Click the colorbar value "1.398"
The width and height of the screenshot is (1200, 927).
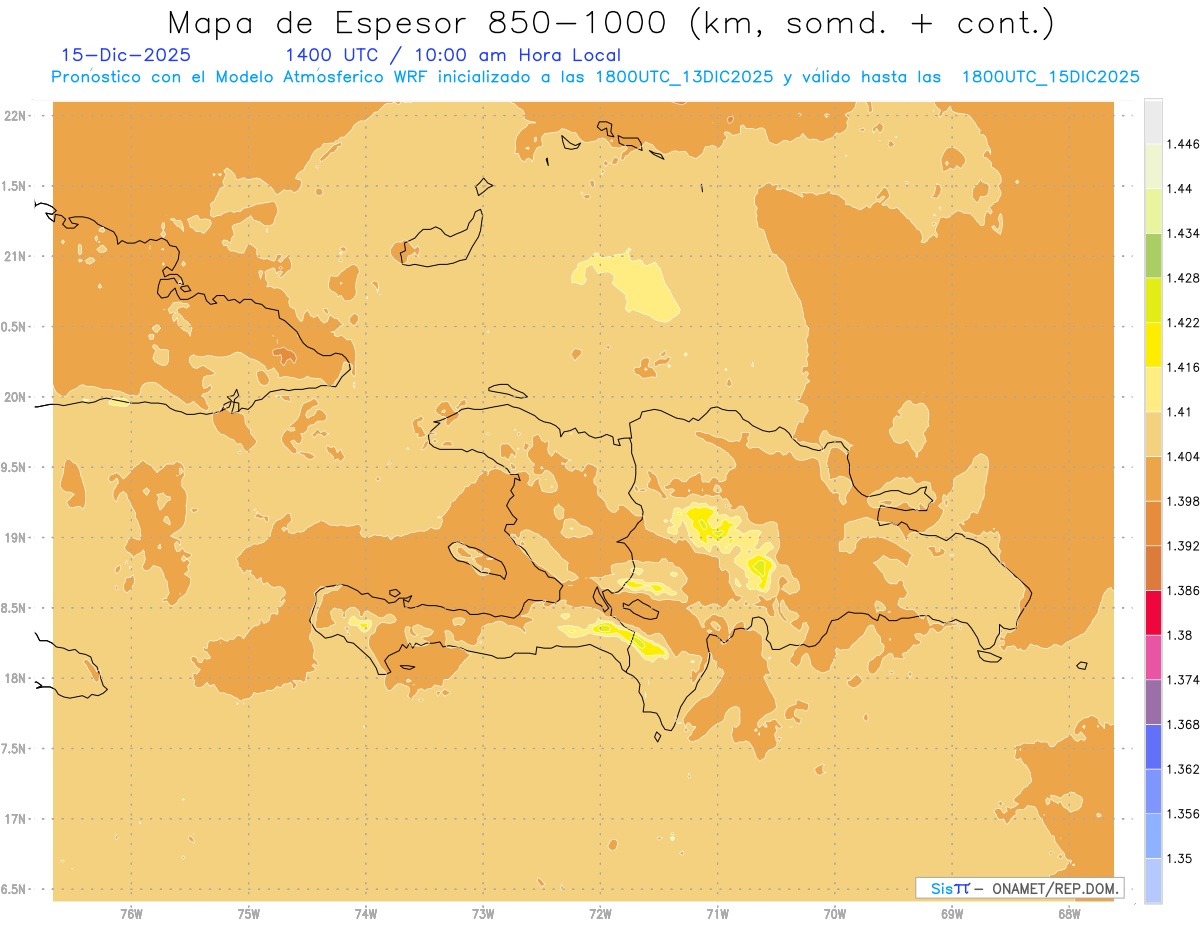[1183, 501]
